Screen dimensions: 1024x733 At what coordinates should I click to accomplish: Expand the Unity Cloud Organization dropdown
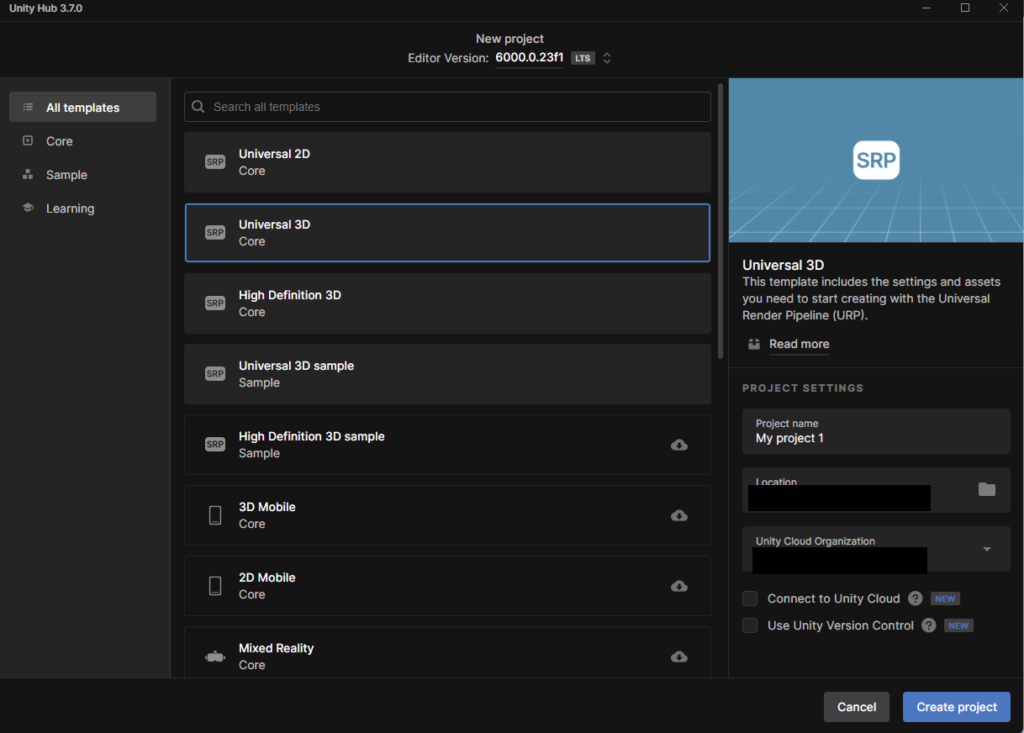(x=987, y=549)
